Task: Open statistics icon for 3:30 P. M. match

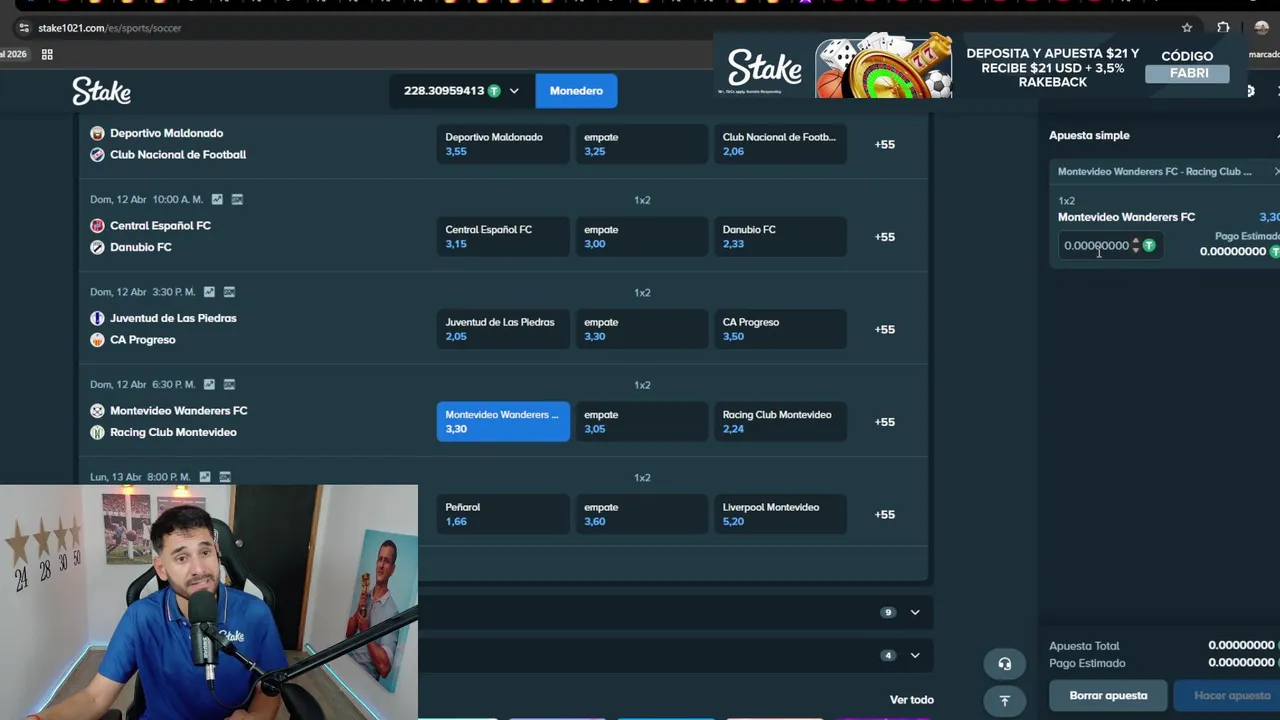Action: [x=209, y=292]
